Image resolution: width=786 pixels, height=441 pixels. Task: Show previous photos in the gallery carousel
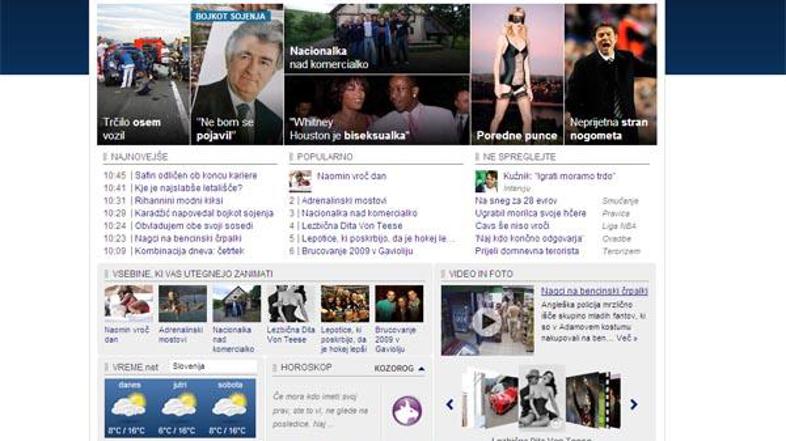(450, 404)
